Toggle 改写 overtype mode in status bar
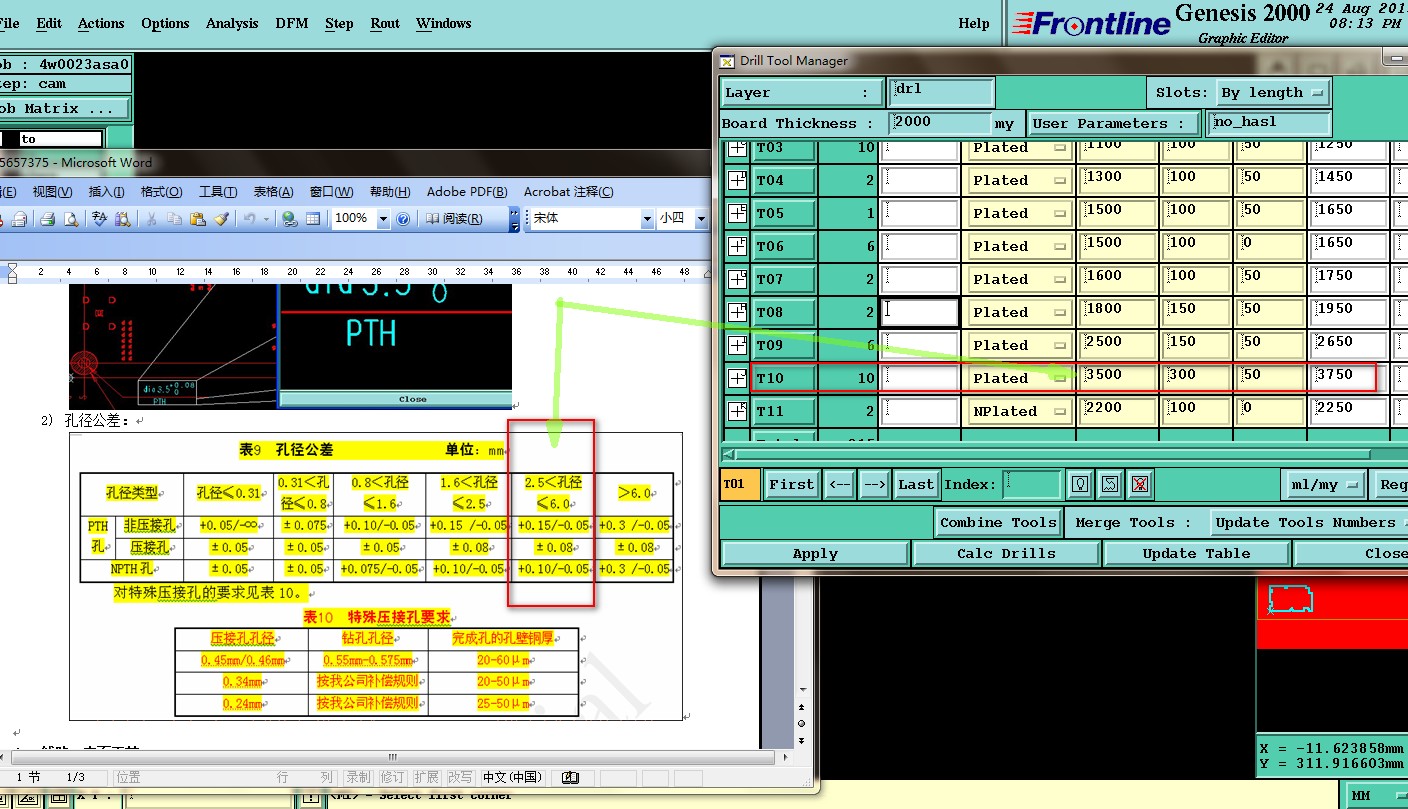This screenshot has height=809, width=1408. pos(460,777)
